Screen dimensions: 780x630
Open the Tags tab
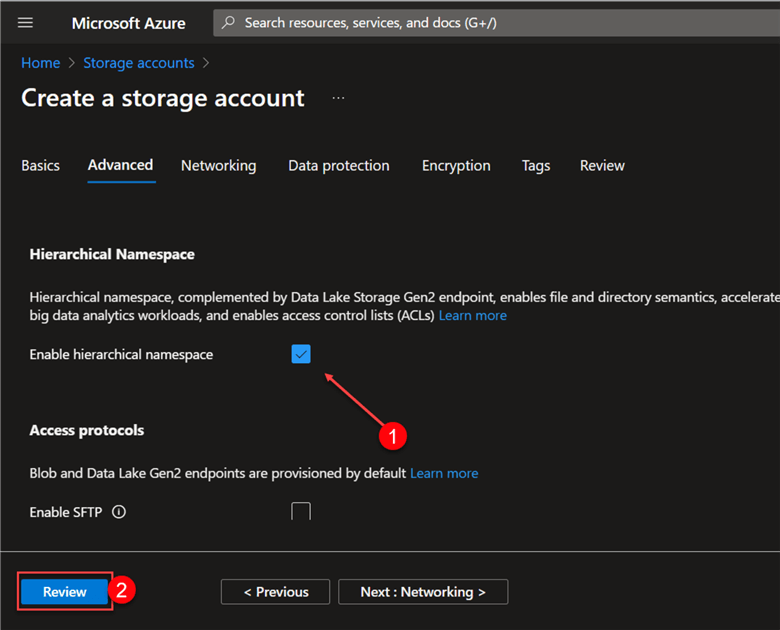pos(536,166)
